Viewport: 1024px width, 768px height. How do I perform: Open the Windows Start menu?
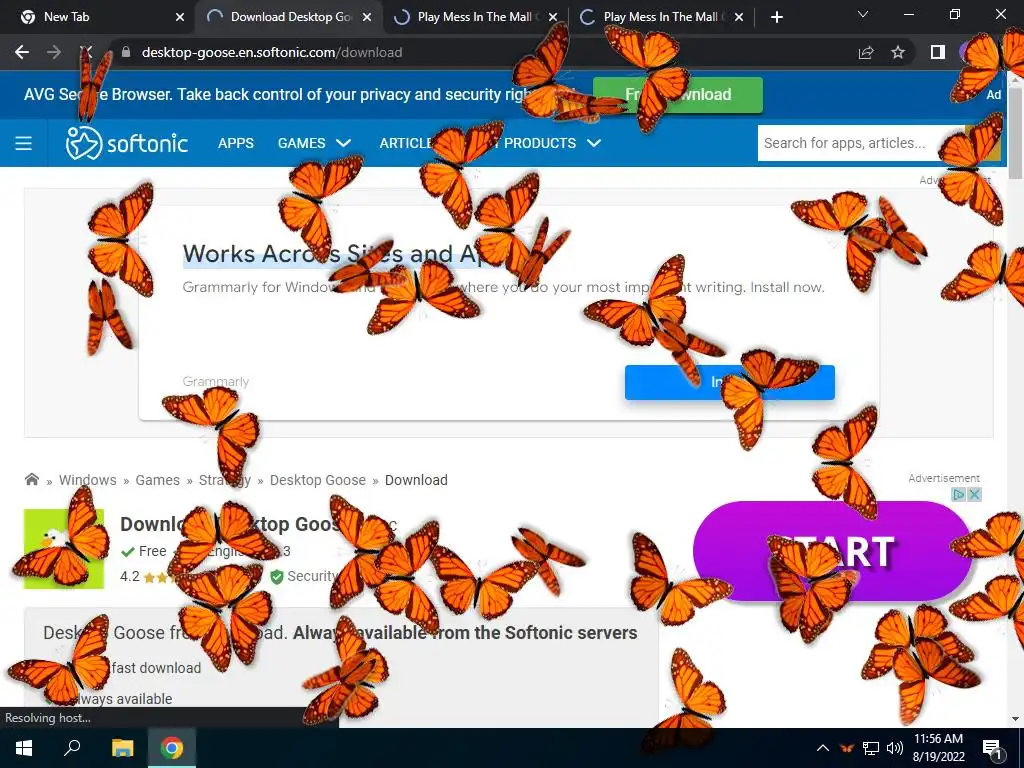24,748
